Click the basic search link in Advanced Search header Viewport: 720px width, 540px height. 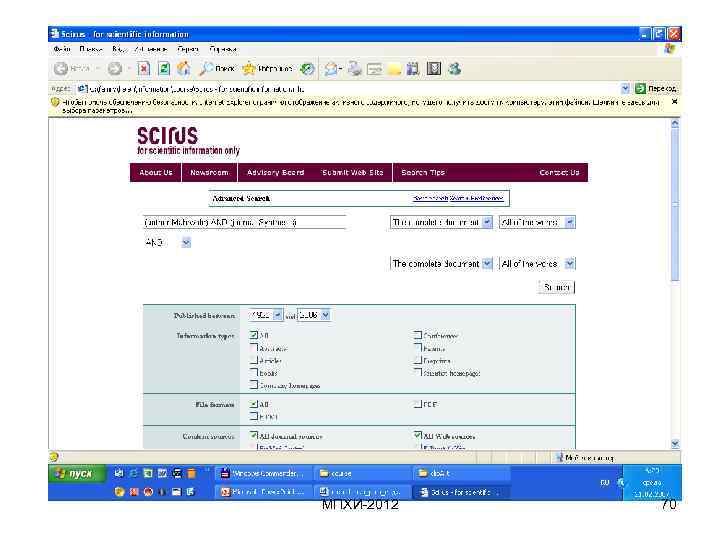coord(430,198)
